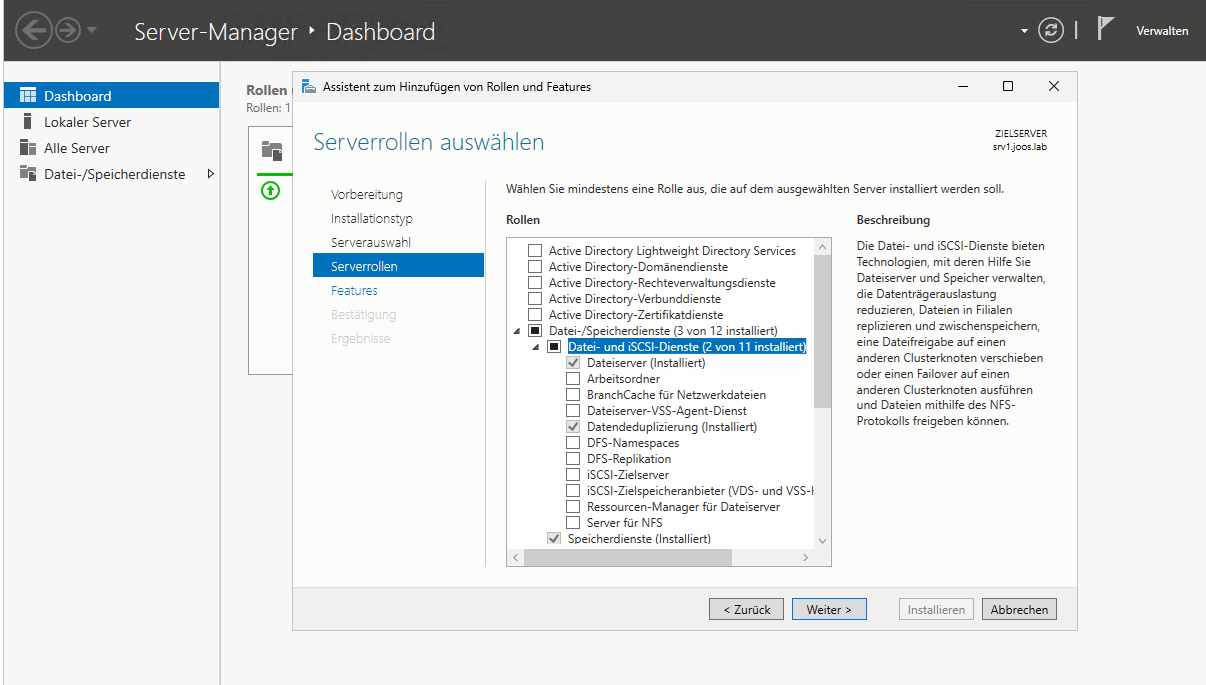Open the notifications flag icon
This screenshot has width=1206, height=685.
click(1105, 29)
